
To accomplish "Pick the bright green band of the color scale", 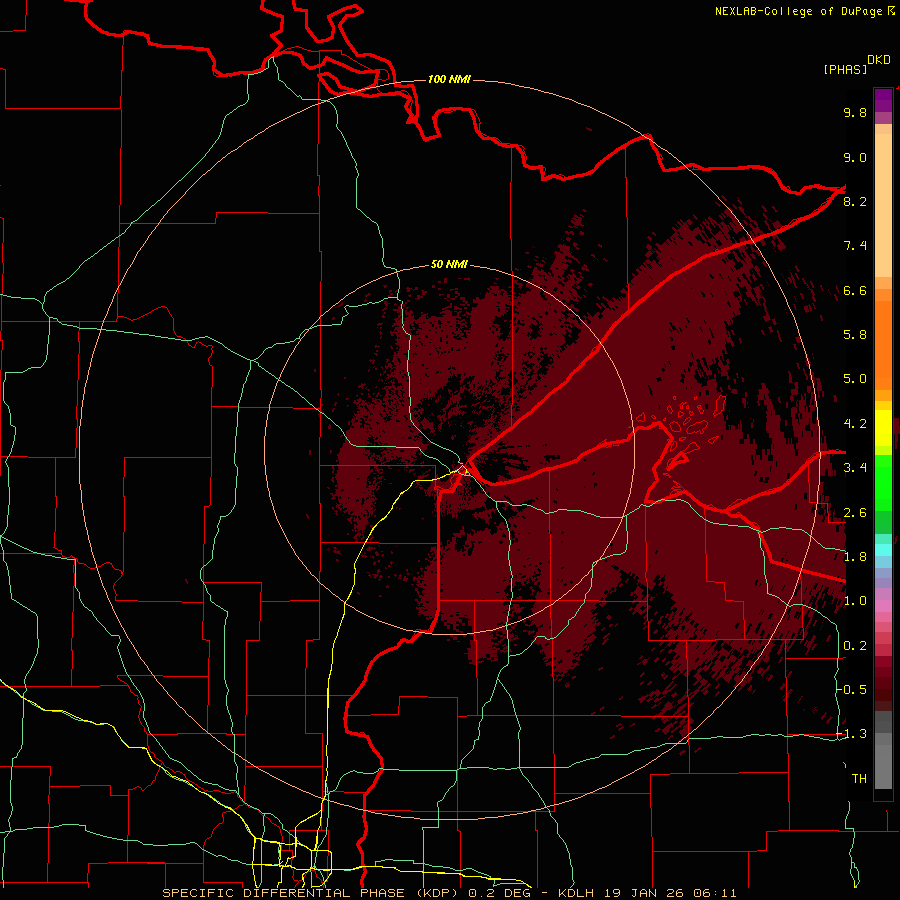I will (x=883, y=482).
